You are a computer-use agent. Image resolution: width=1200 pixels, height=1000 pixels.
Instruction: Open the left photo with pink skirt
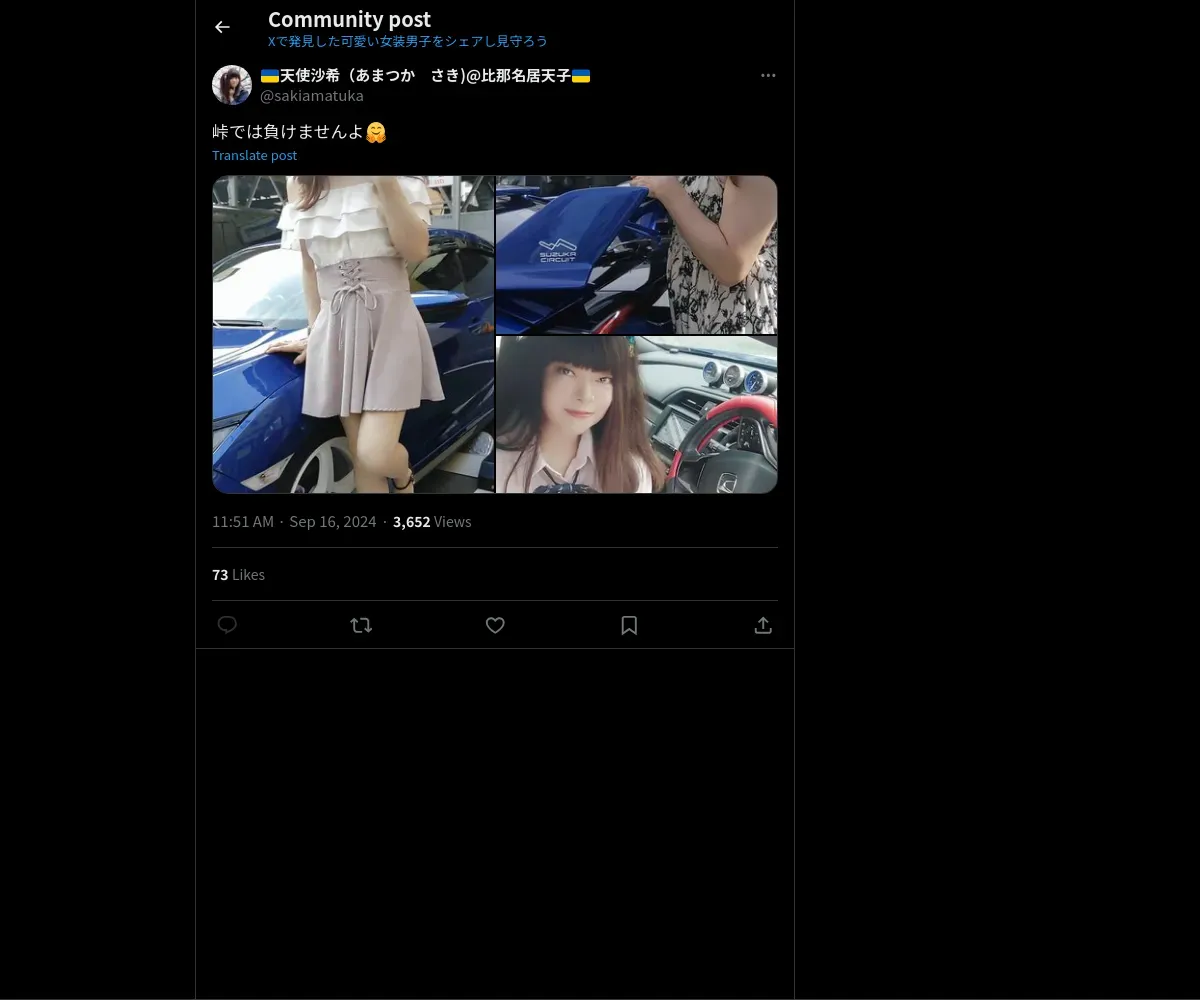click(x=353, y=334)
